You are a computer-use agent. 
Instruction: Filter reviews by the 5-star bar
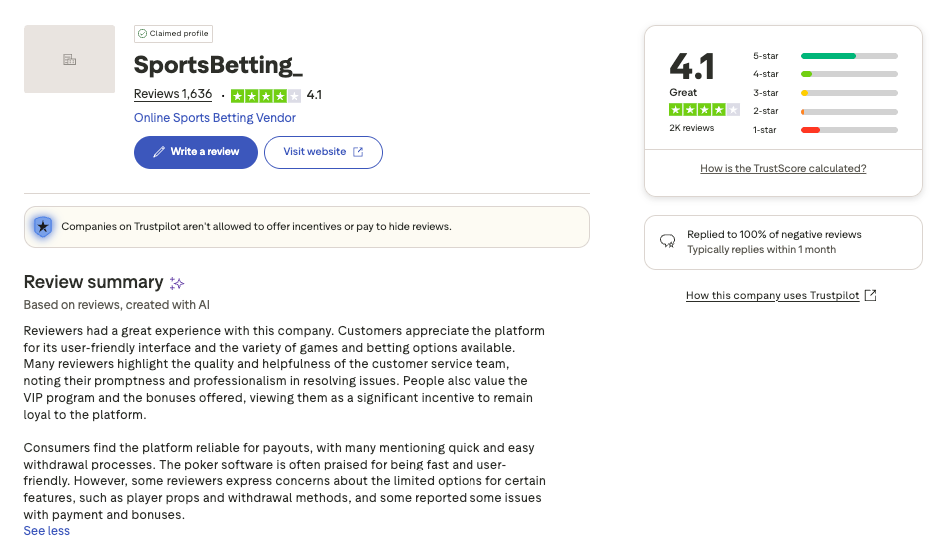point(848,56)
